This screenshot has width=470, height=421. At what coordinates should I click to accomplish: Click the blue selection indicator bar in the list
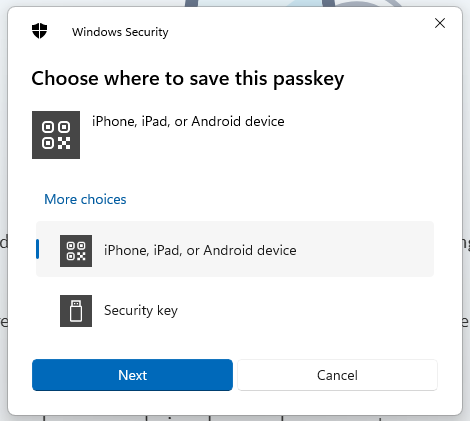coord(38,249)
